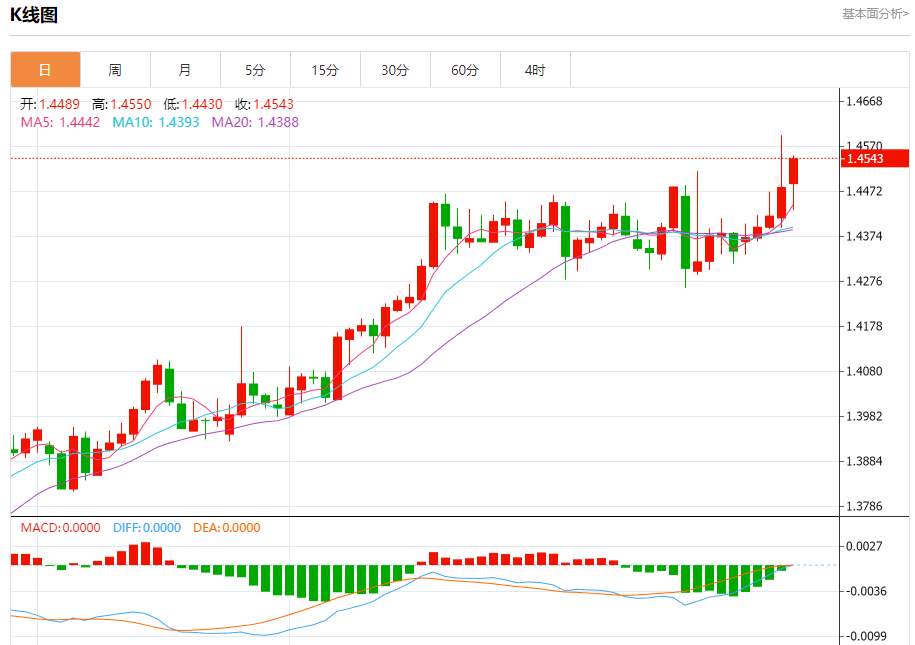This screenshot has width=915, height=645.
Task: Open the 60分 timeframe tab
Action: point(466,70)
